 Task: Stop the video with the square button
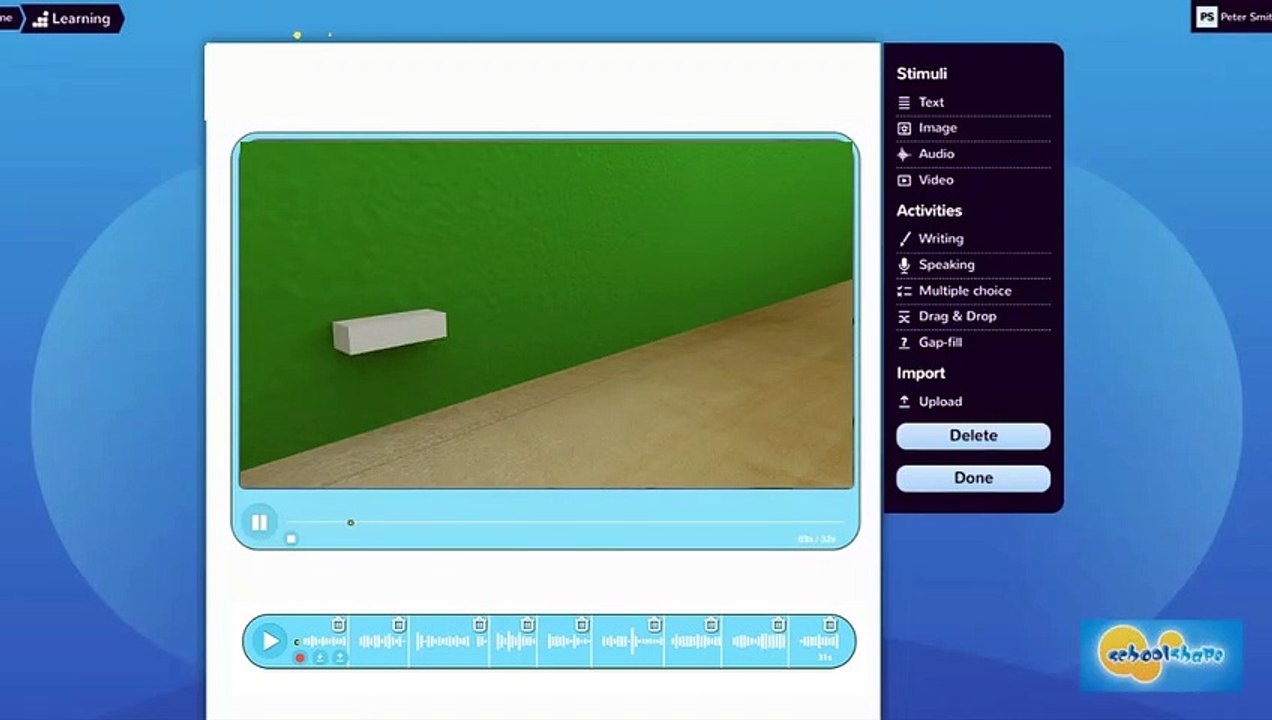click(x=291, y=539)
